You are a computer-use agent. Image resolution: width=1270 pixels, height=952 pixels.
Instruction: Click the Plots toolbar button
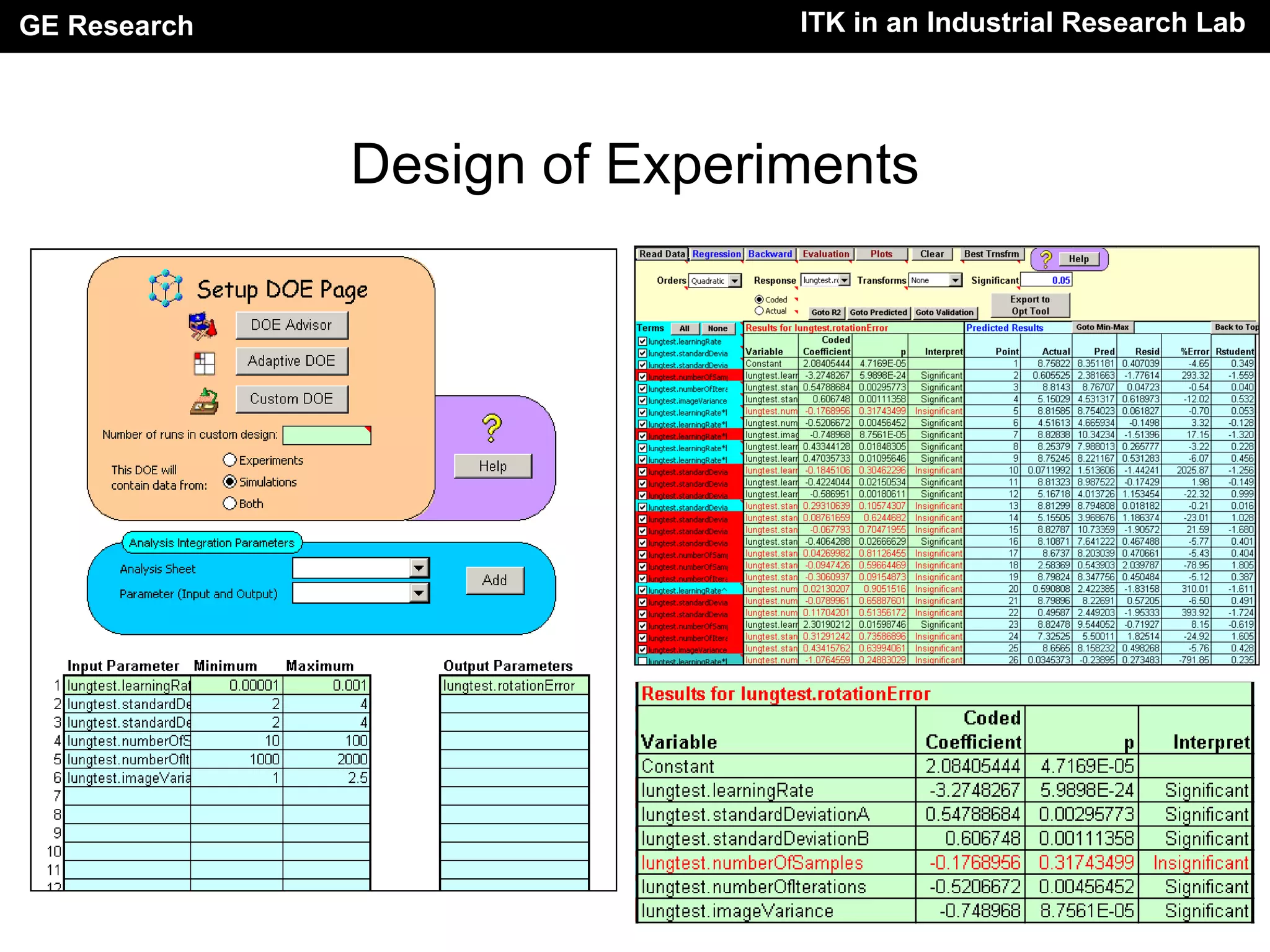click(x=881, y=254)
